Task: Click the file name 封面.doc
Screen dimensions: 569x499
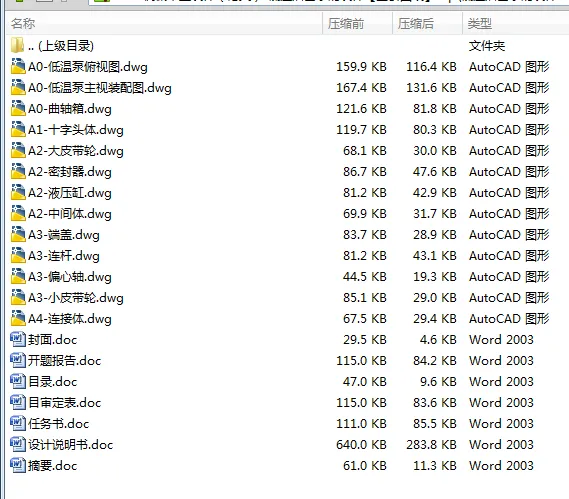Action: 53,340
